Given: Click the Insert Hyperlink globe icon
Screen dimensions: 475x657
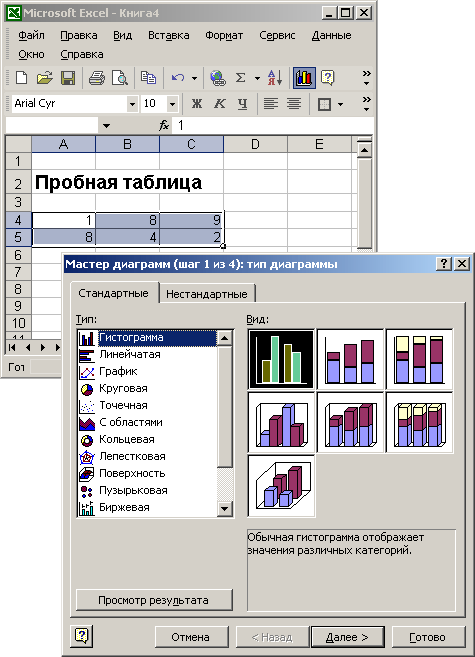Looking at the screenshot, I should (218, 78).
